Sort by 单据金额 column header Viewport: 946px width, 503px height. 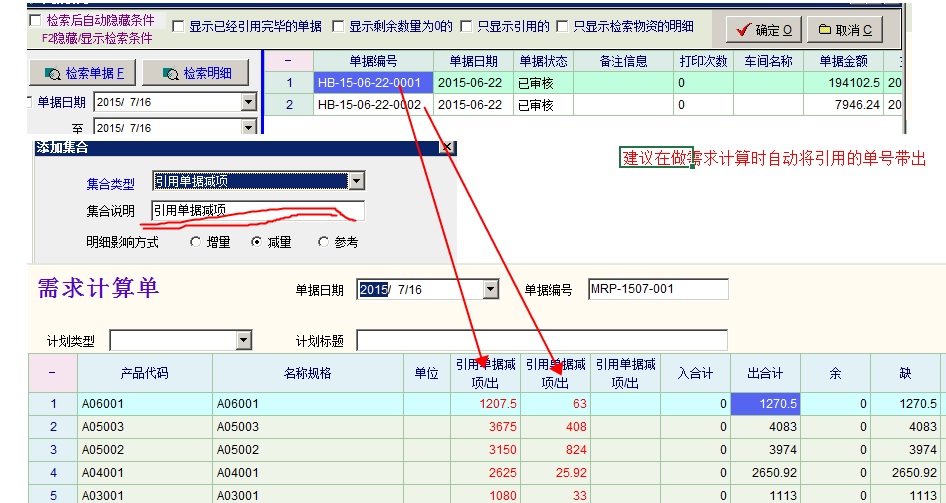pos(842,61)
